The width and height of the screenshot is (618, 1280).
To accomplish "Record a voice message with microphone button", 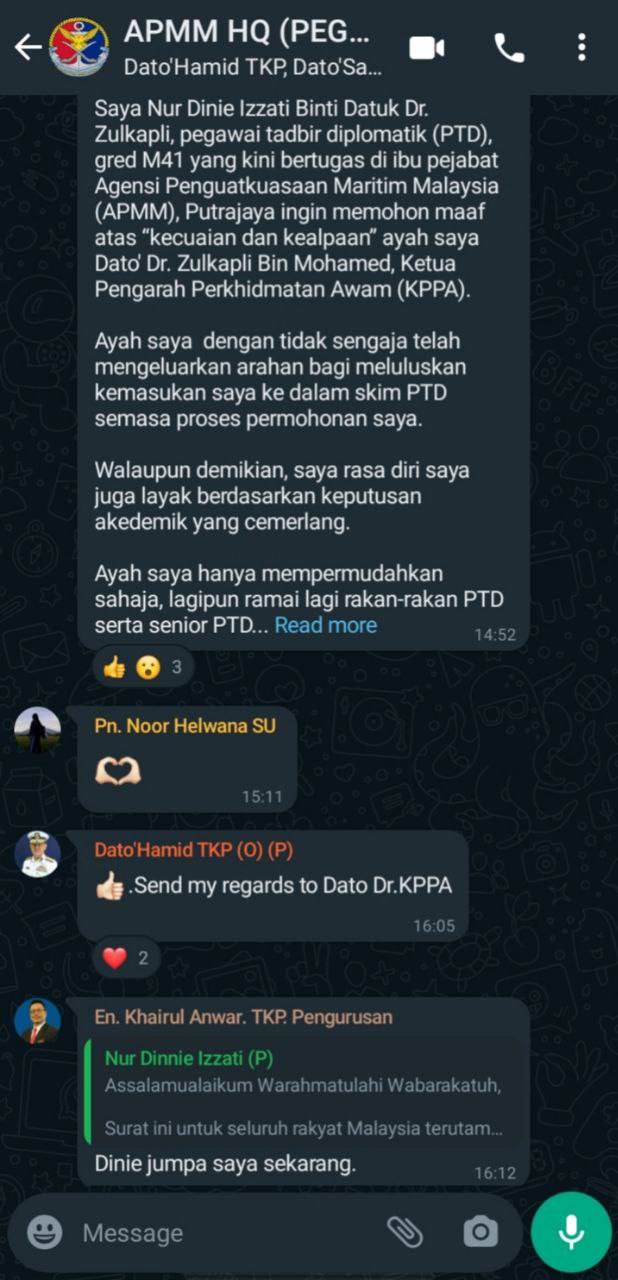I will [x=571, y=1232].
